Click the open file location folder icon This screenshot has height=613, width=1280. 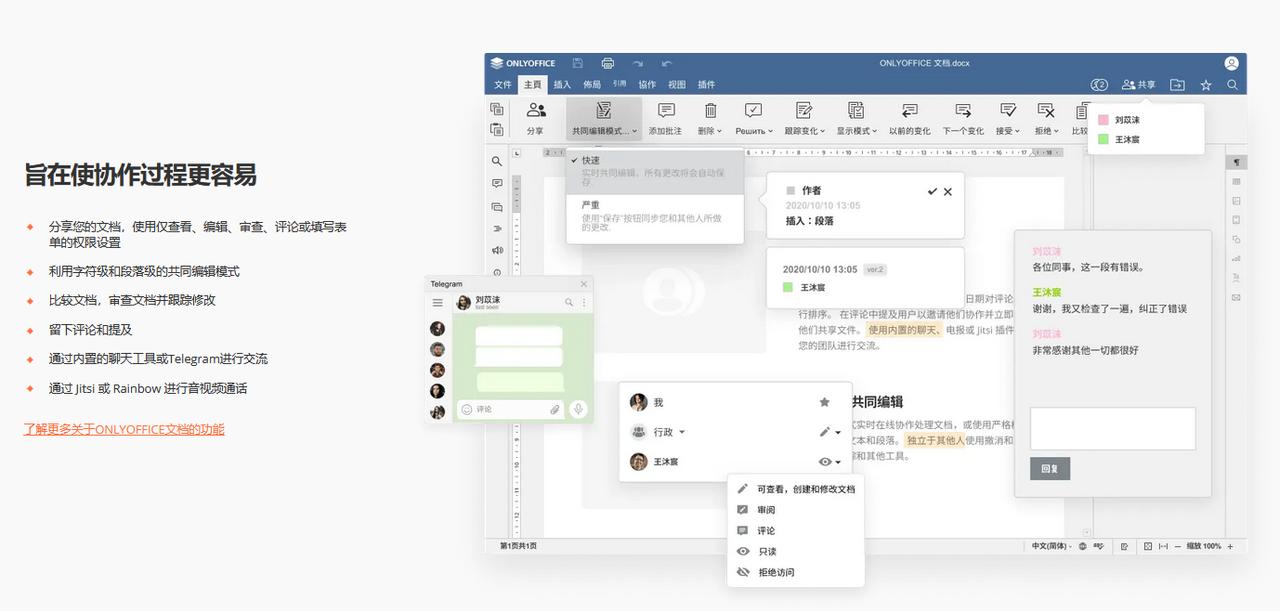1177,85
